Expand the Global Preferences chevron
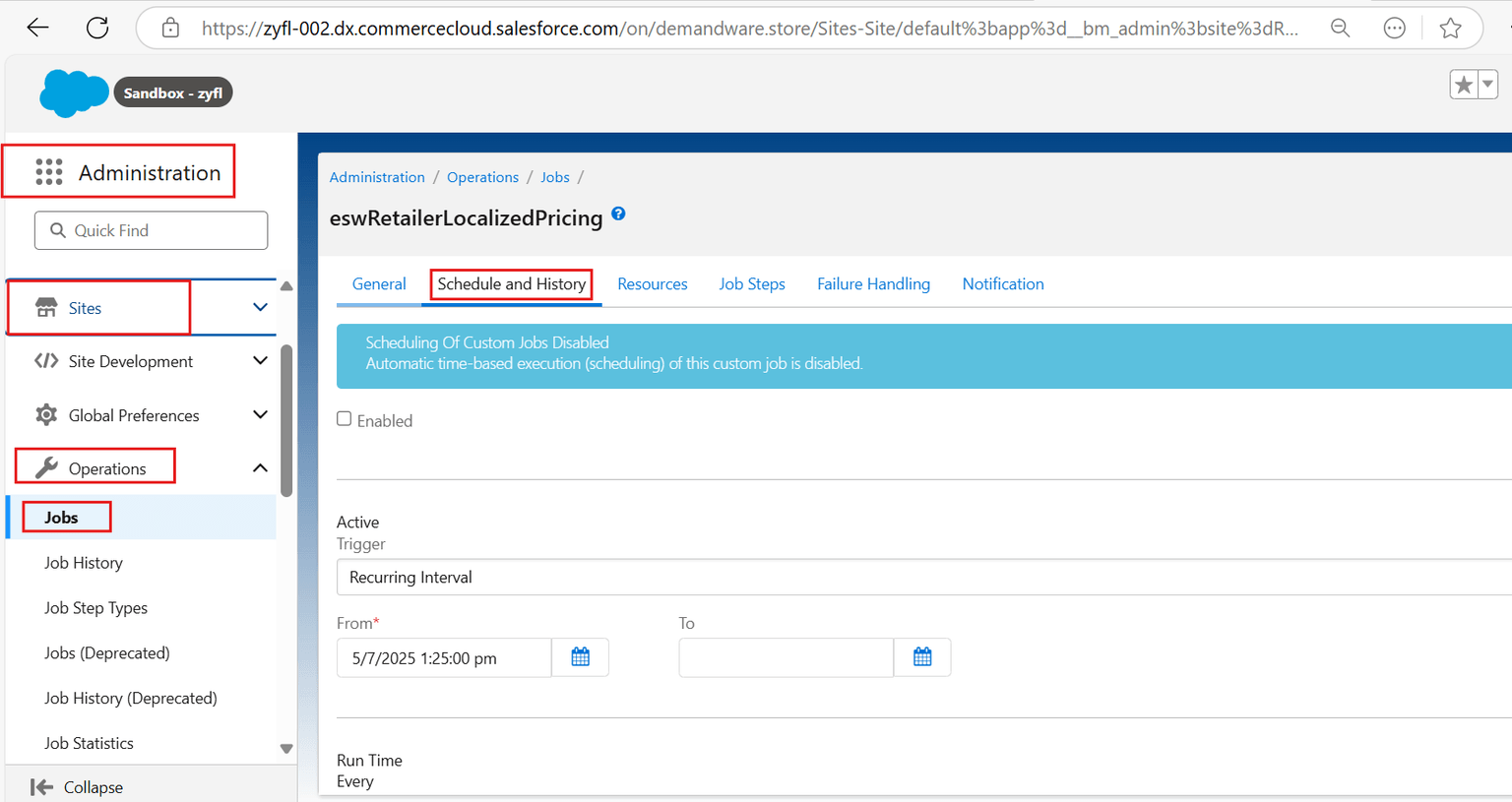Image resolution: width=1512 pixels, height=802 pixels. 260,415
